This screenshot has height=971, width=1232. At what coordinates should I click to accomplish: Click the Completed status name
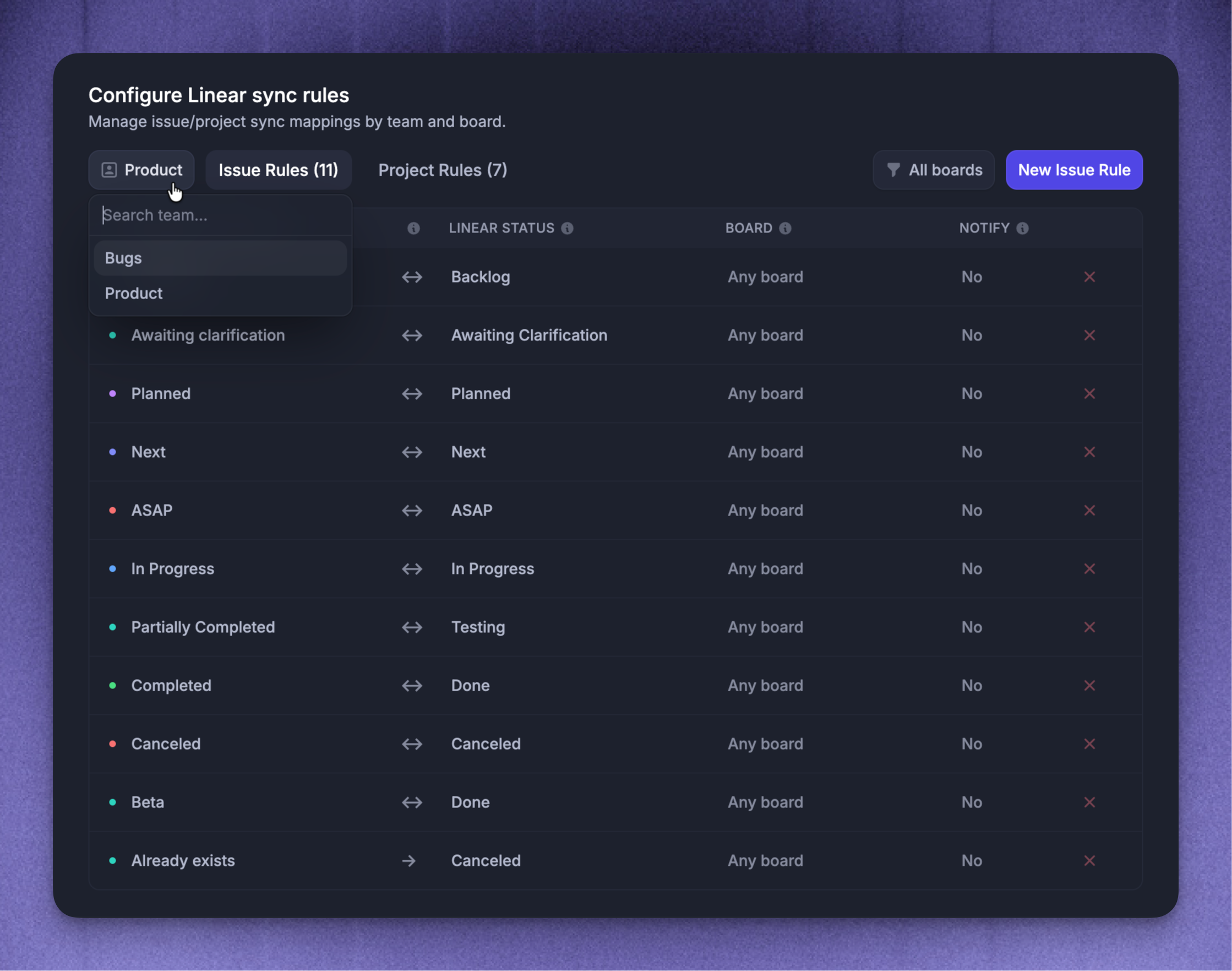[171, 686]
